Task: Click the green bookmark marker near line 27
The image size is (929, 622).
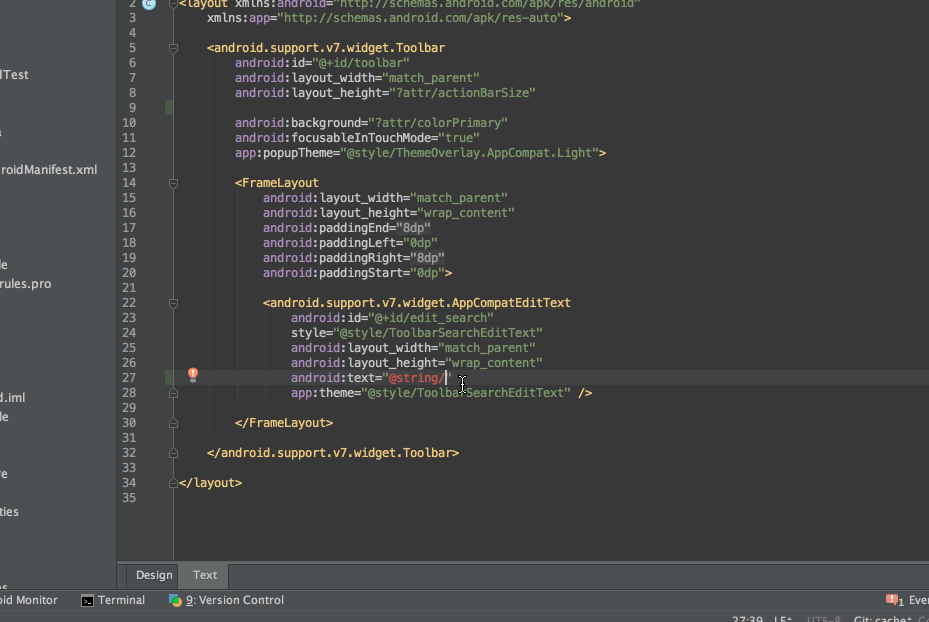Action: coord(168,375)
